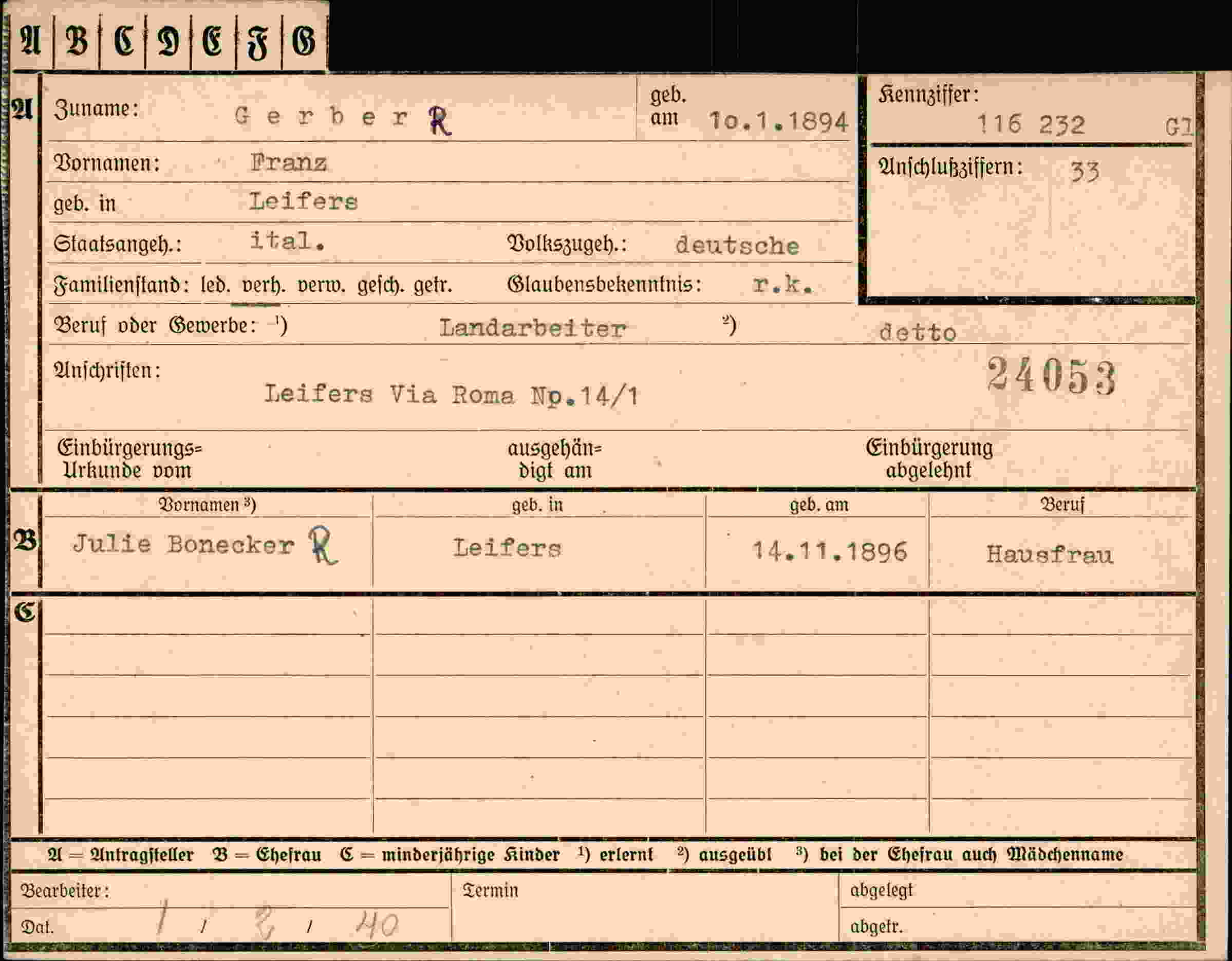Select index tab letter G

click(x=304, y=42)
